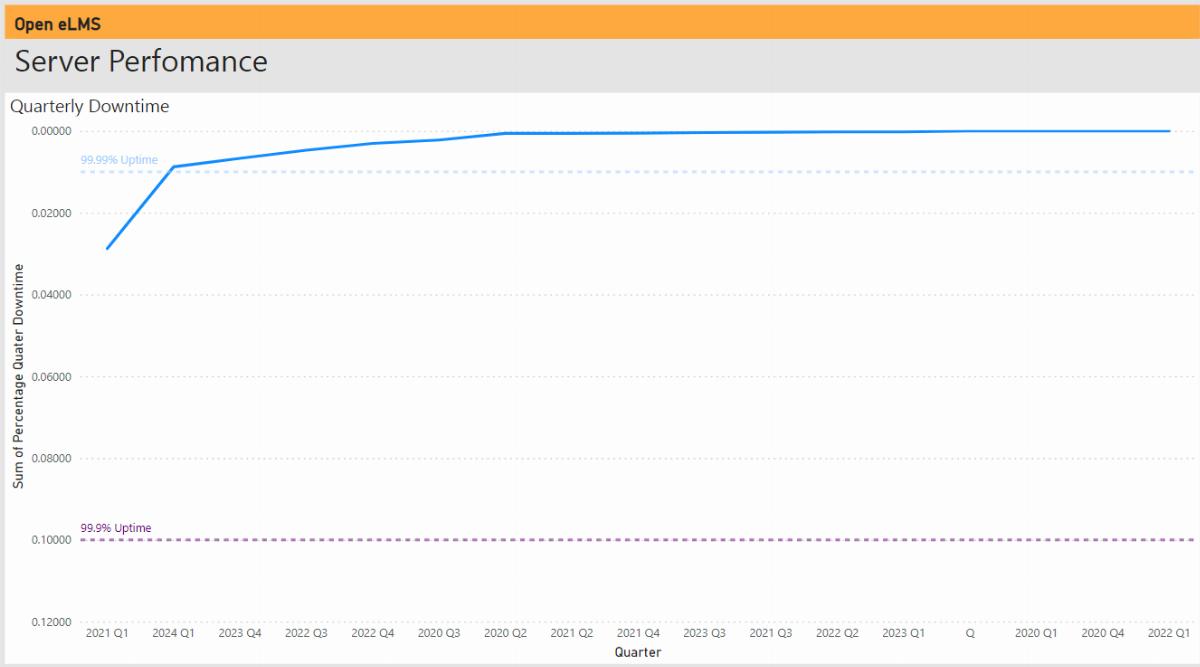
Task: Click the 0.12000 y-axis value
Action: 50,622
